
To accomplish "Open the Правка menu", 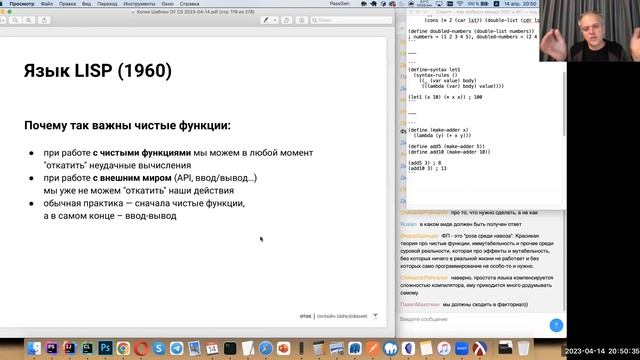I will click(x=67, y=4).
